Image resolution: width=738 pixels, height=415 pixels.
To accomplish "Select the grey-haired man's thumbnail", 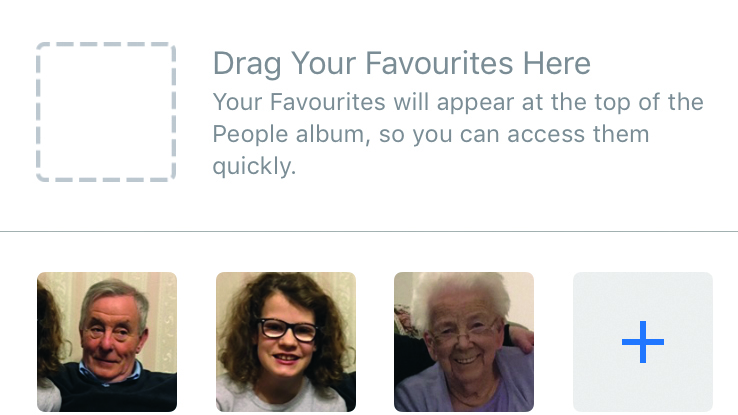I will 107,342.
